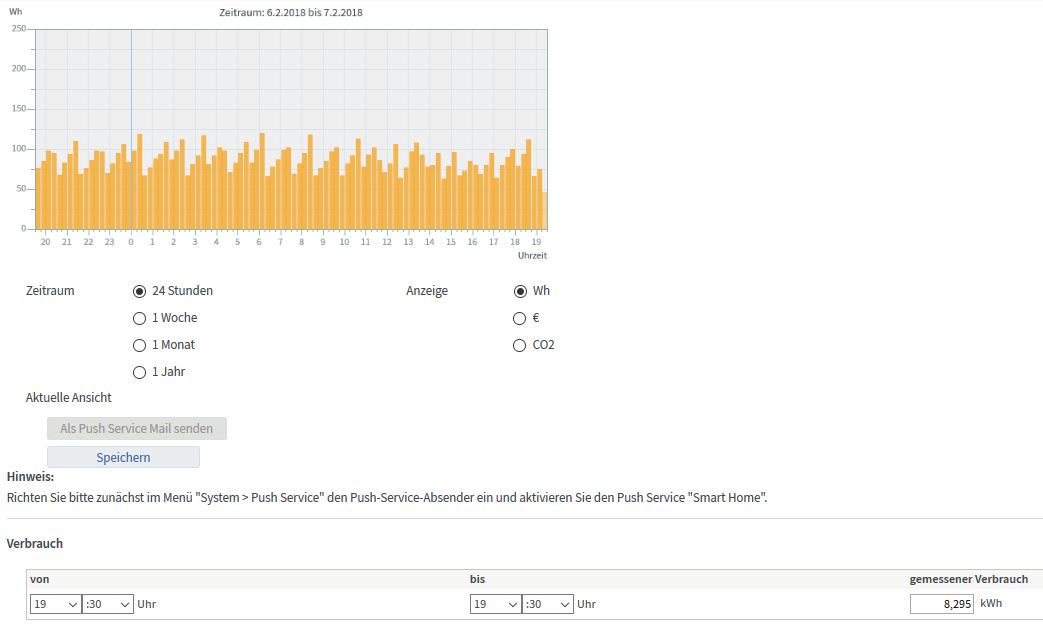Expand the 'bis' hour dropdown
The height and width of the screenshot is (626, 1043).
point(495,604)
